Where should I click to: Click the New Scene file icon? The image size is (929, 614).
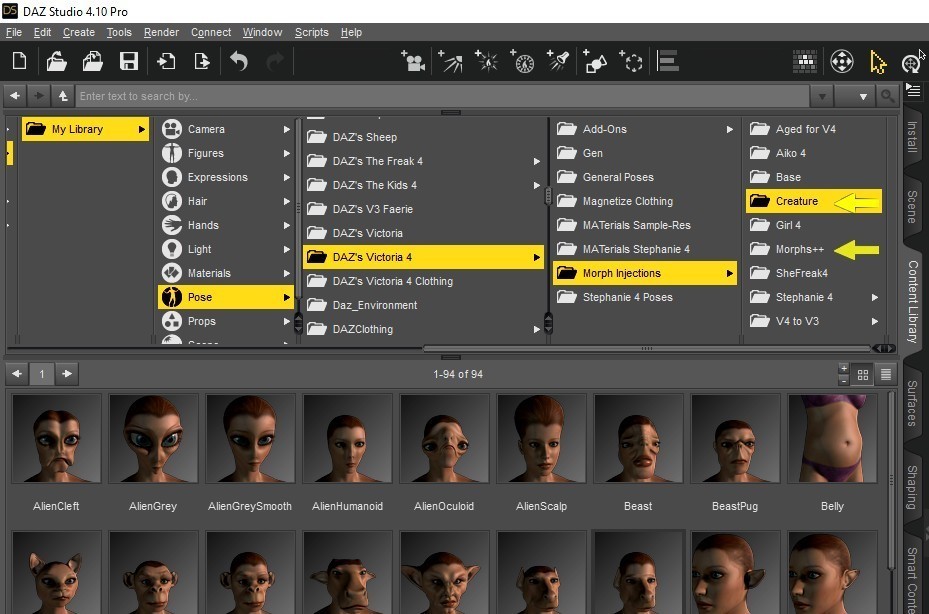click(x=20, y=61)
